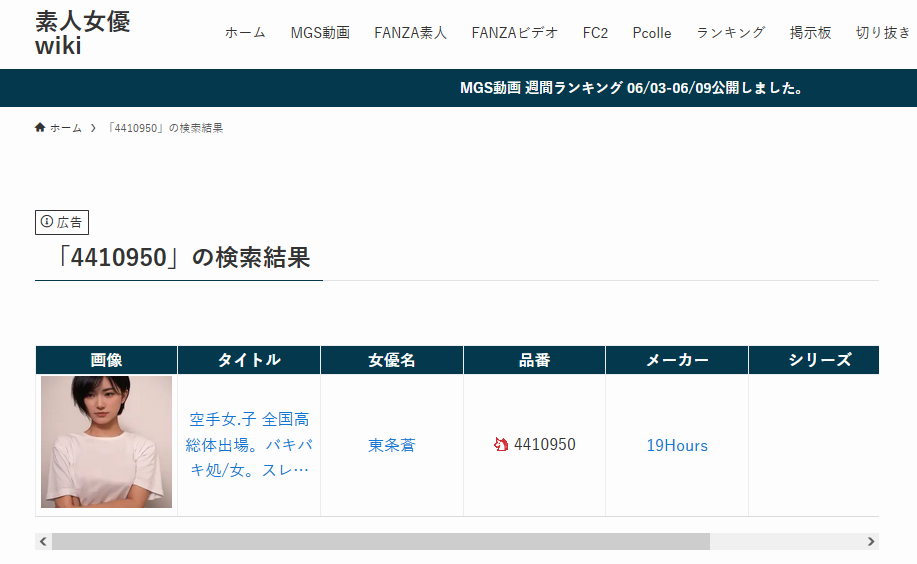This screenshot has height=564, width=917.
Task: Open the 素人女優 wiki site logo
Action: tap(82, 33)
